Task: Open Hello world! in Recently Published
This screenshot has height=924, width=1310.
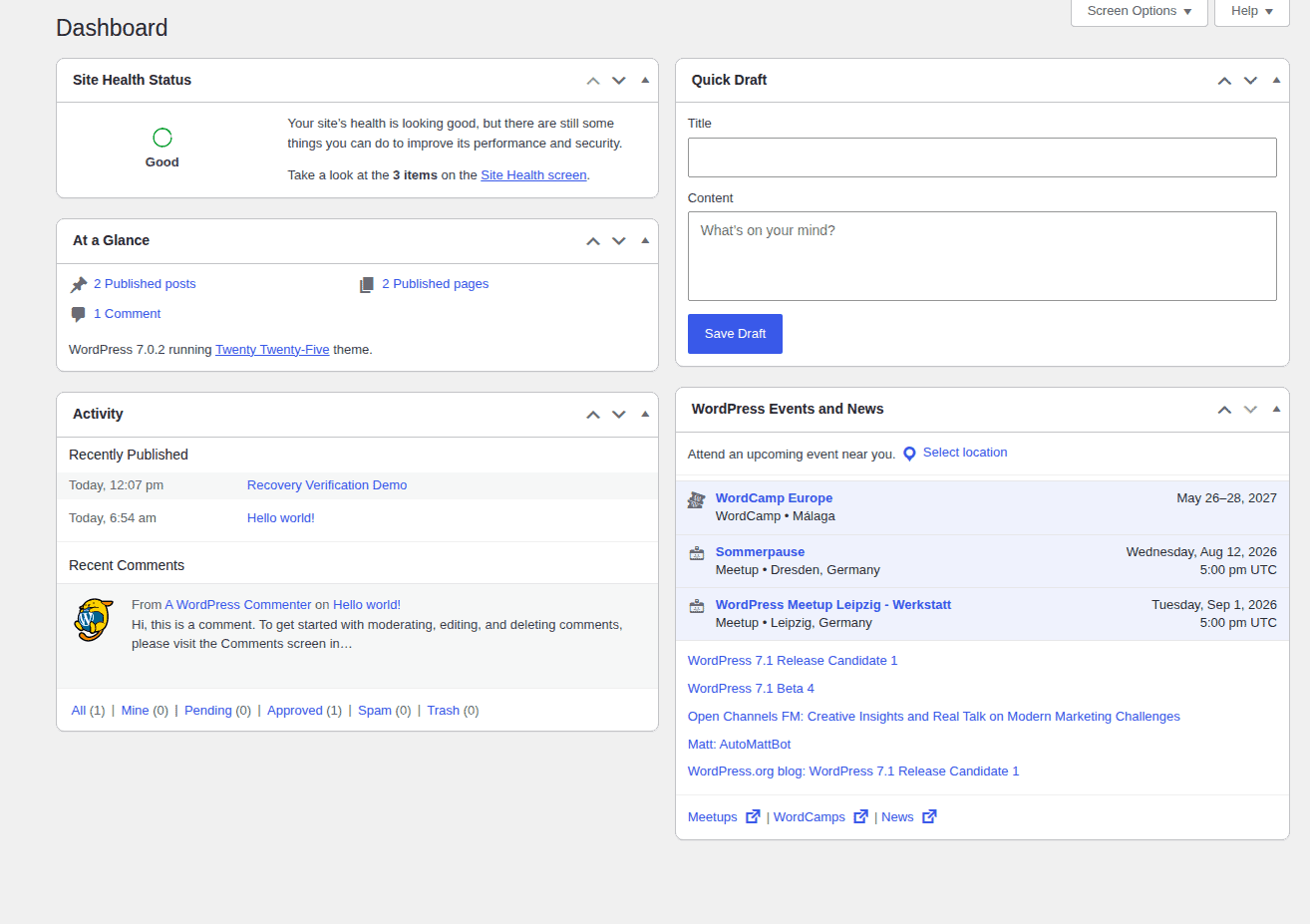Action: (x=281, y=518)
